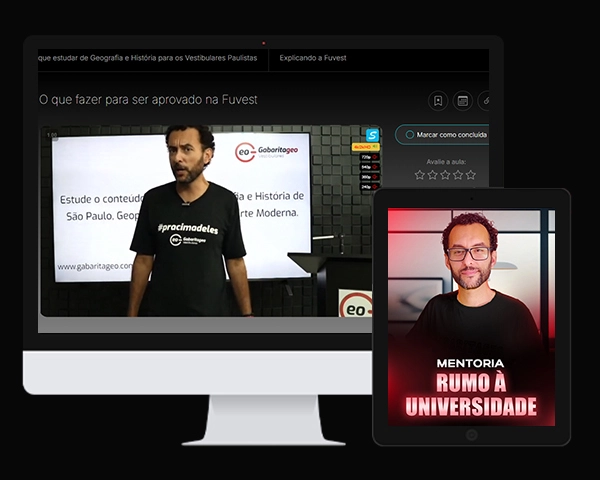This screenshot has width=600, height=480.
Task: Switch video quality to 240p
Action: pos(367,187)
